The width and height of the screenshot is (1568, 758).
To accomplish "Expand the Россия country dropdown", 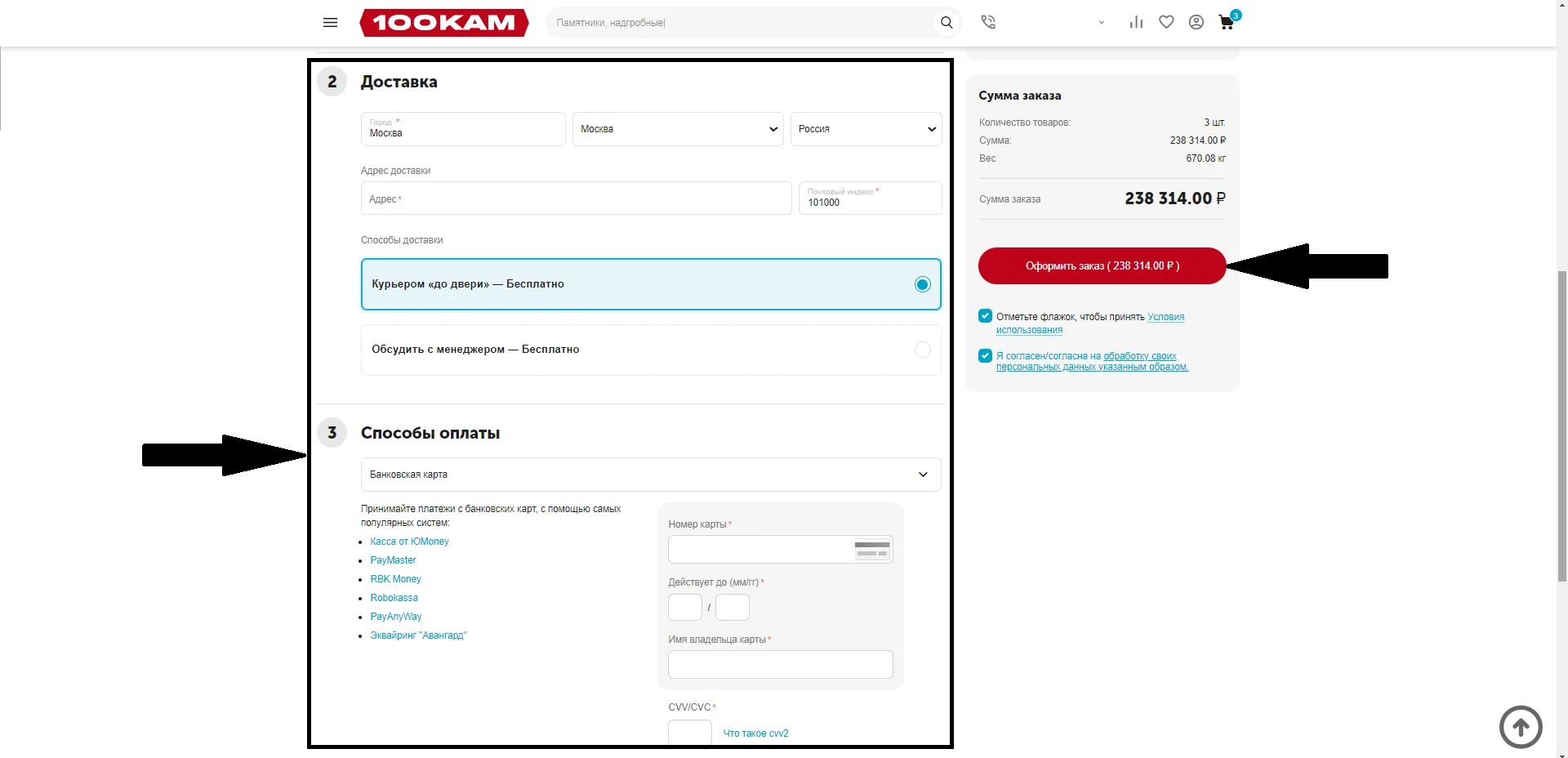I will click(866, 129).
